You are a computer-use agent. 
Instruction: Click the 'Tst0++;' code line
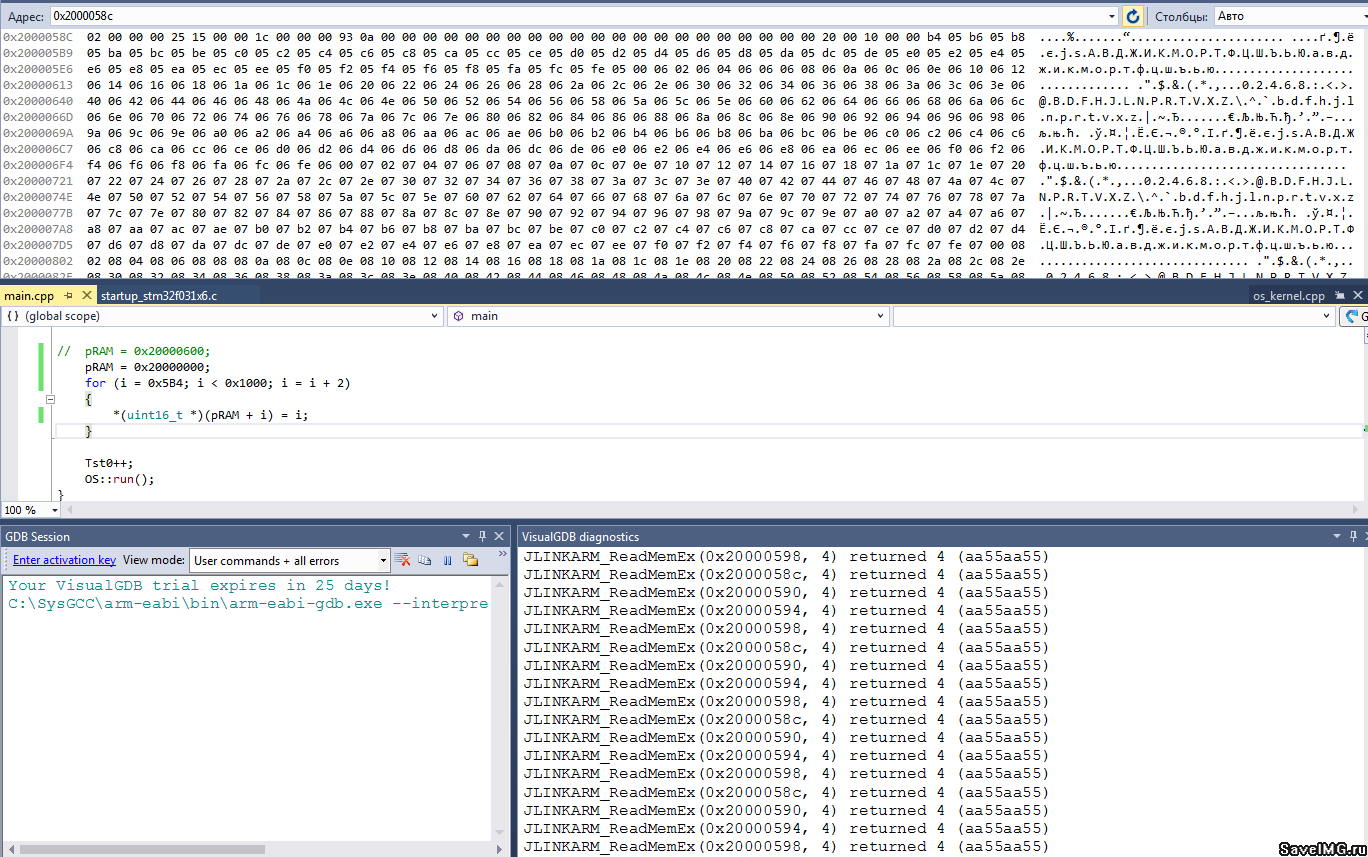click(x=109, y=463)
